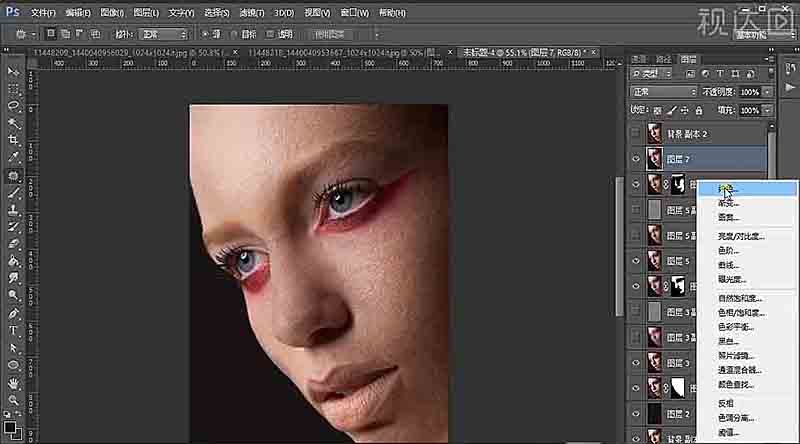Image resolution: width=800 pixels, height=444 pixels.
Task: Select the Pen tool
Action: [13, 313]
